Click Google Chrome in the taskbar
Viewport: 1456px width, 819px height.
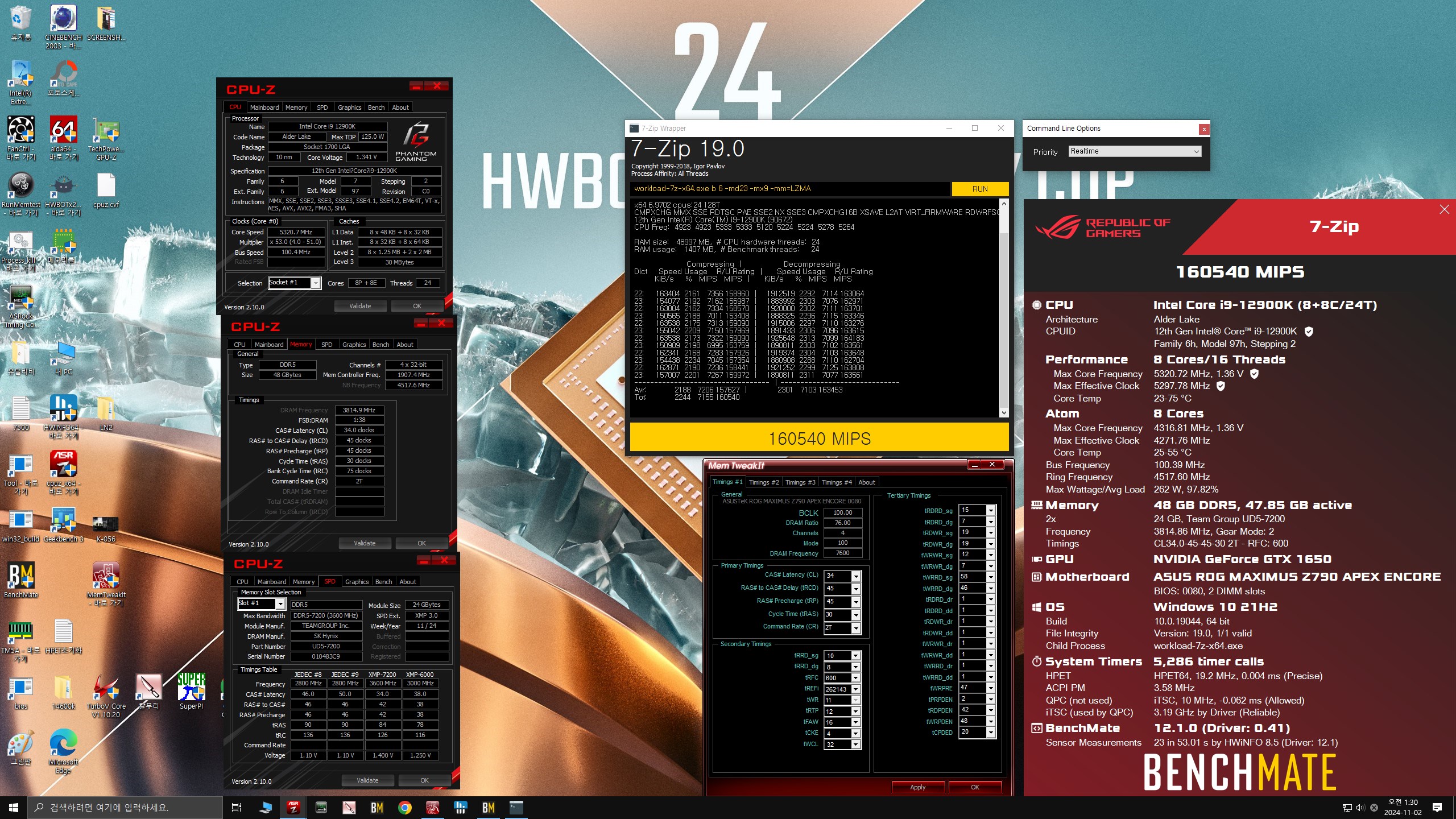[404, 807]
